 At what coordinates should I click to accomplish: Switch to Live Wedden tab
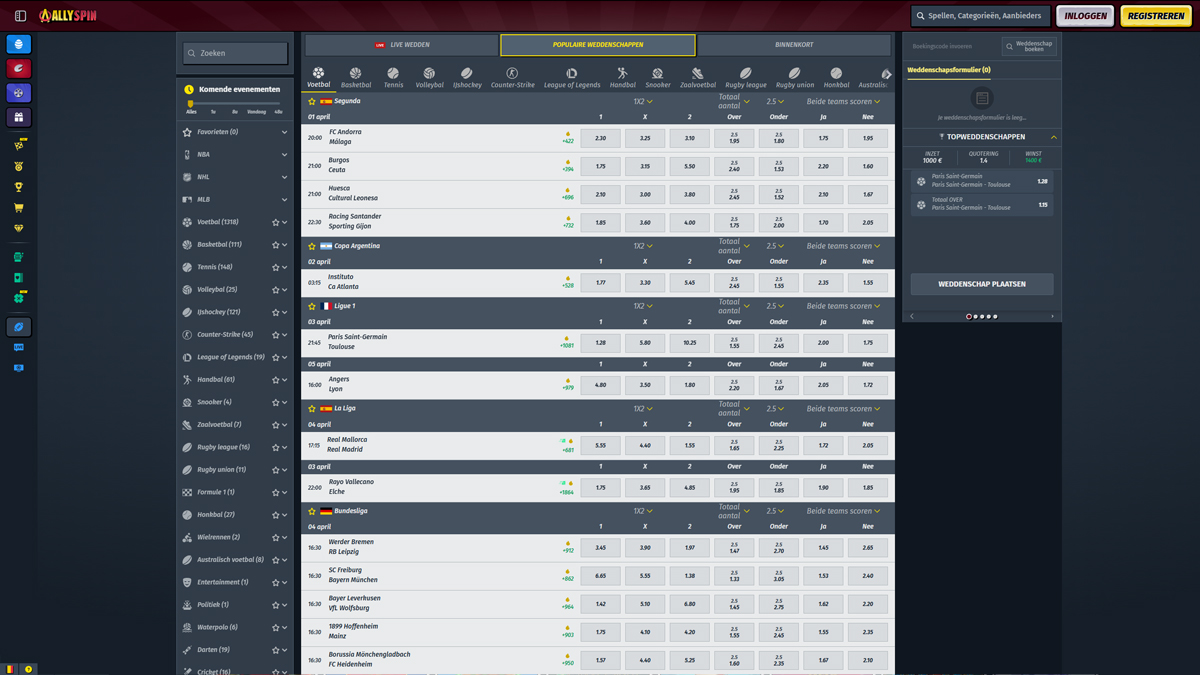[x=401, y=45]
